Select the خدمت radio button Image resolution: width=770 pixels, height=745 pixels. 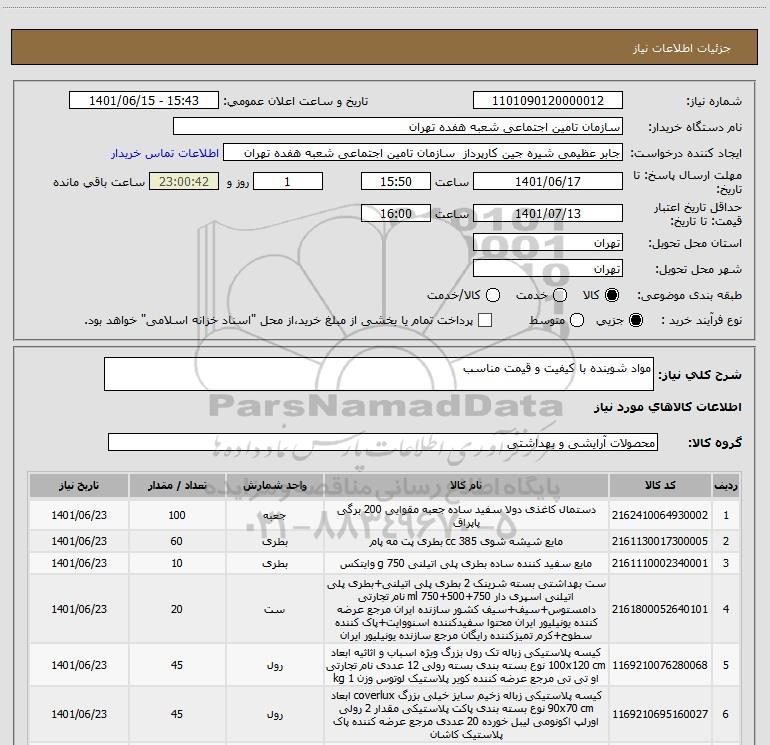tap(560, 295)
